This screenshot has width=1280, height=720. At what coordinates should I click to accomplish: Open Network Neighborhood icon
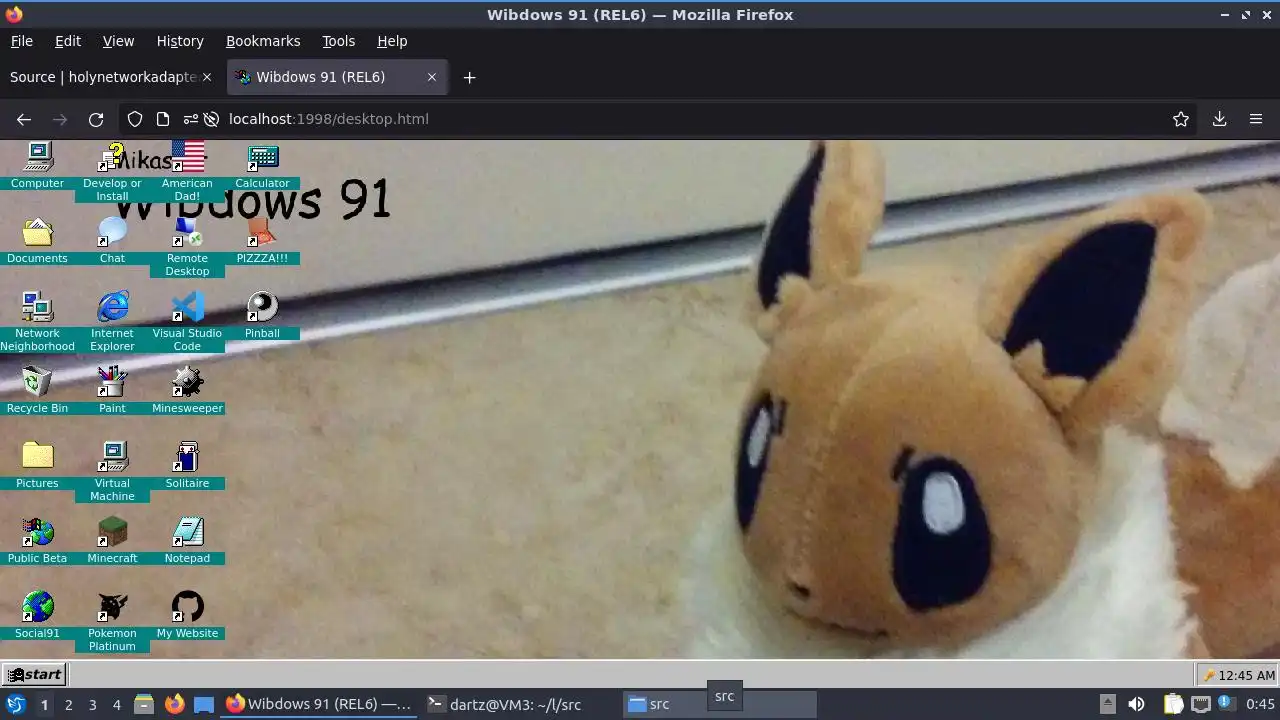[37, 321]
